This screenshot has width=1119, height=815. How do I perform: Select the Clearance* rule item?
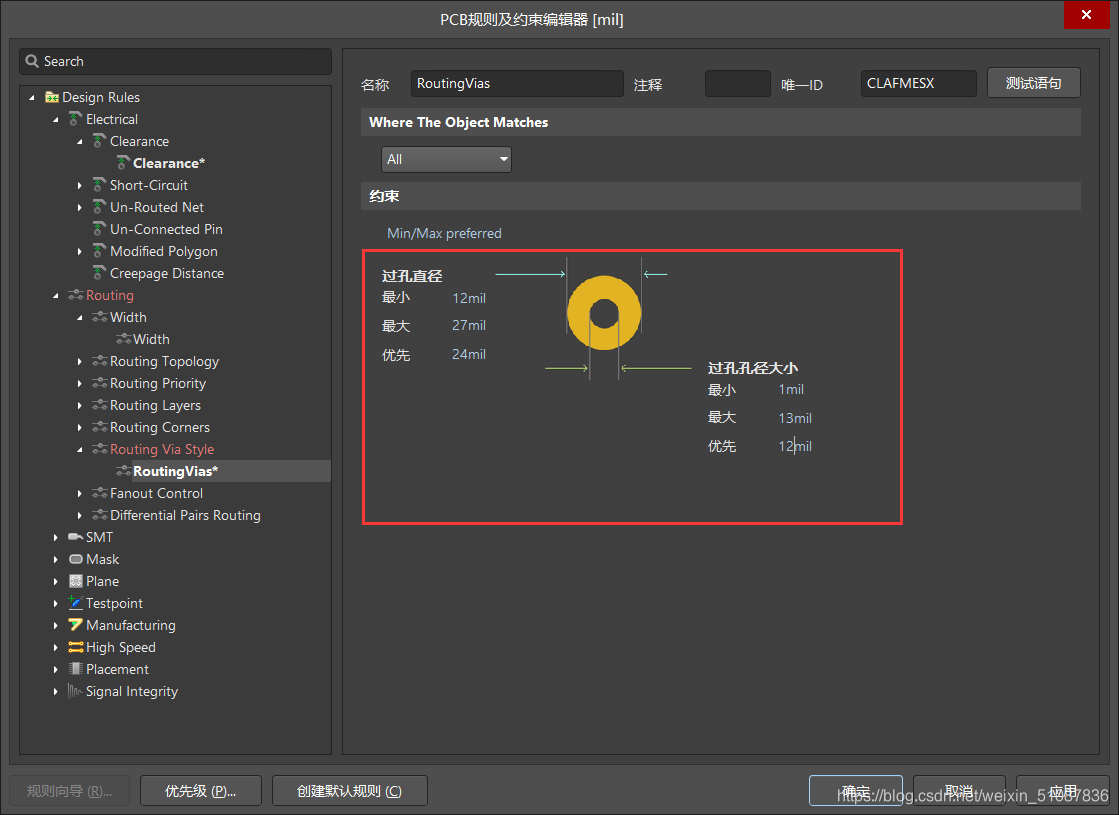click(168, 163)
